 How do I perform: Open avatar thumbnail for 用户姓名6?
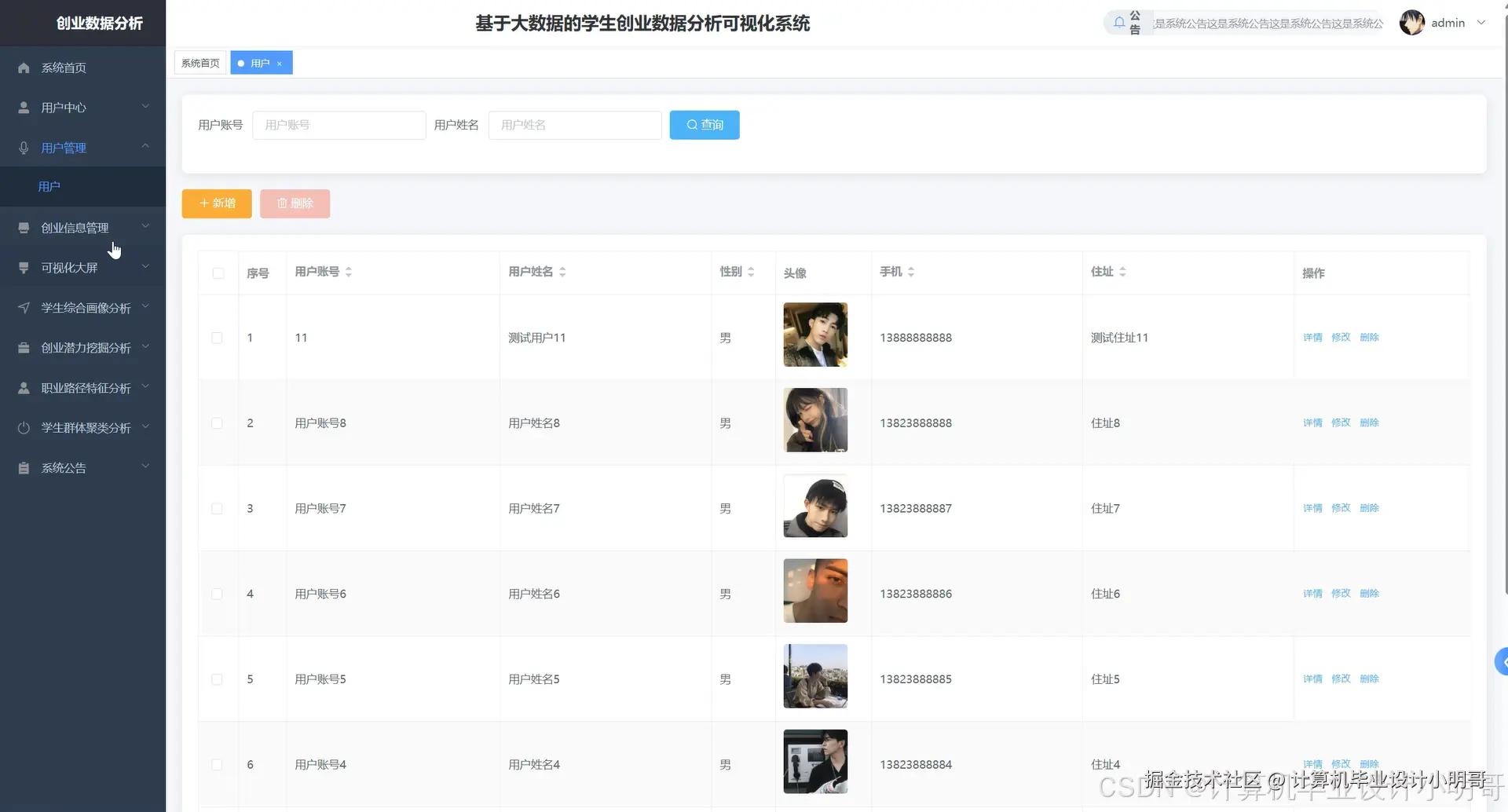click(x=815, y=591)
